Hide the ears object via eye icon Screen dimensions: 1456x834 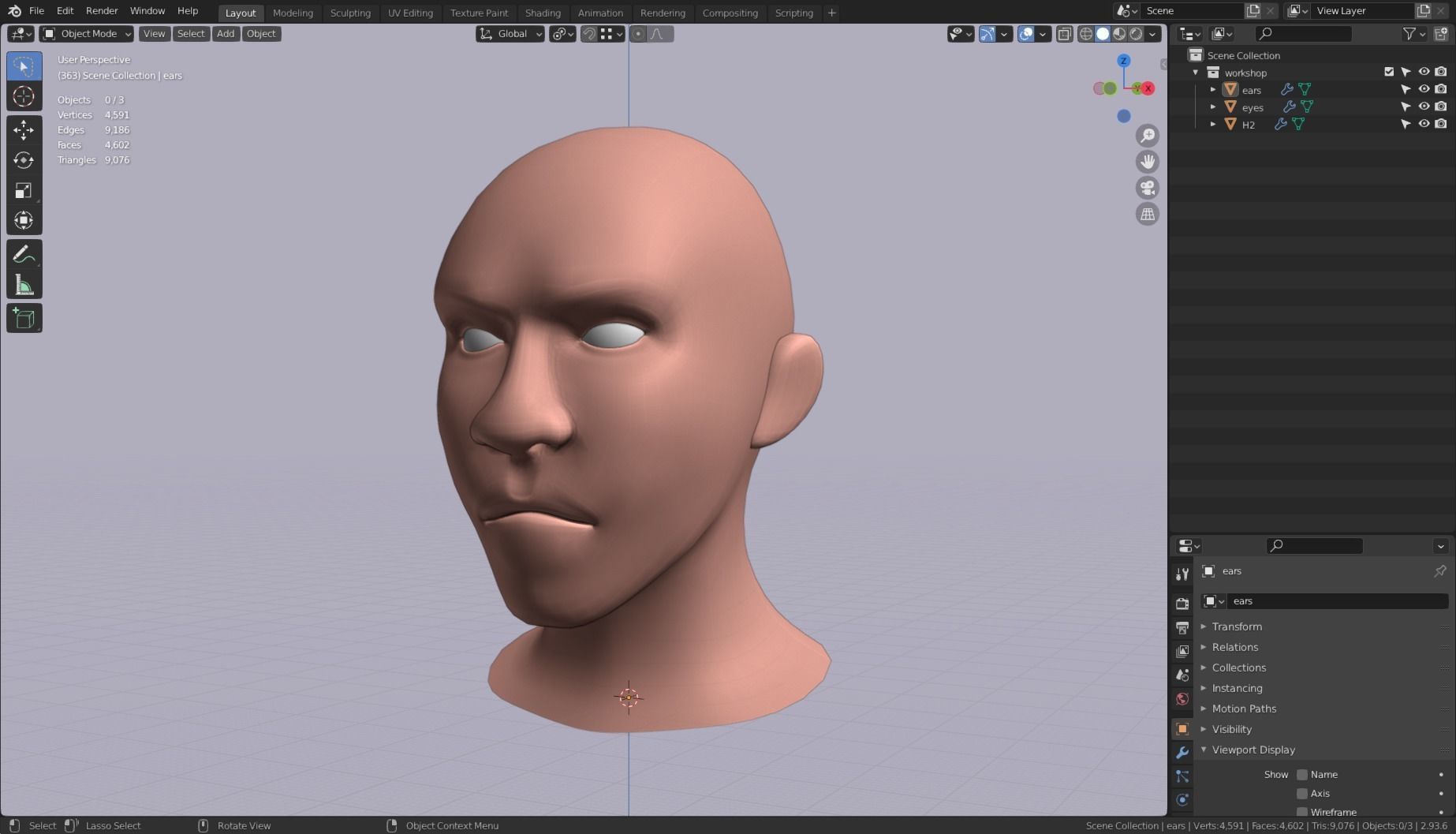tap(1424, 89)
